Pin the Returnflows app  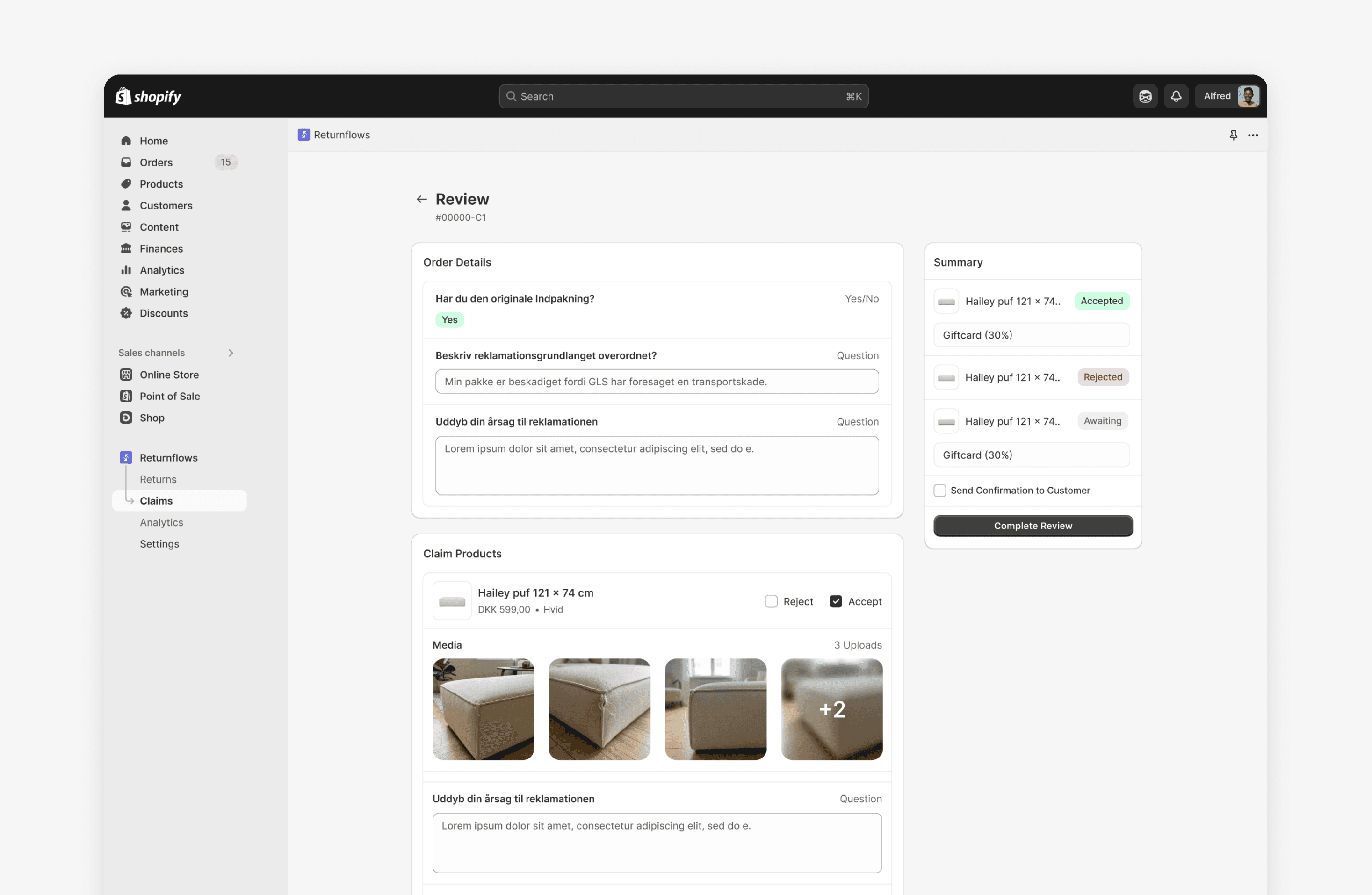click(x=1233, y=135)
